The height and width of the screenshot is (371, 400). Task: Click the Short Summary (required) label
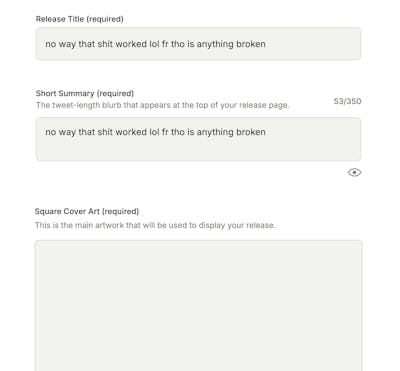tap(85, 93)
